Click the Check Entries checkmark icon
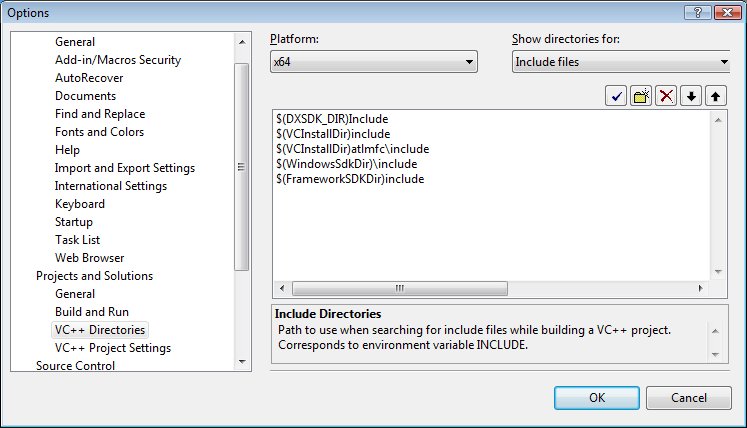This screenshot has height=428, width=747. (x=616, y=96)
